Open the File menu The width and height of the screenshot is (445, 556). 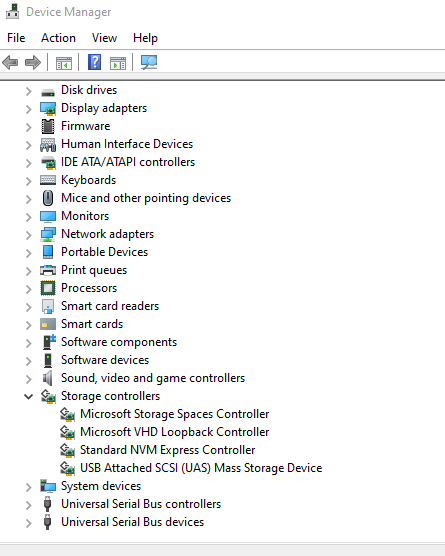(x=16, y=38)
